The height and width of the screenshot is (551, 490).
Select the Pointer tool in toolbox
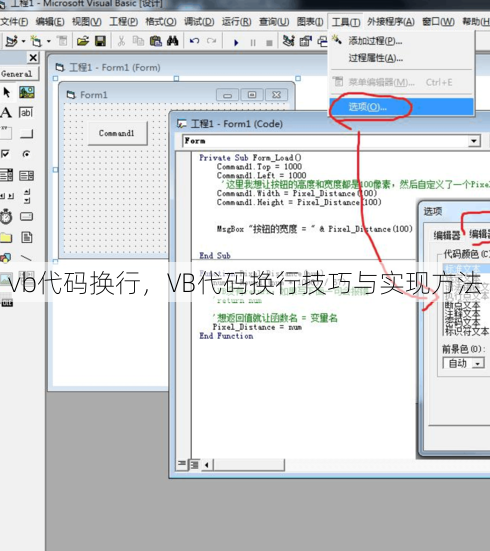[6, 92]
